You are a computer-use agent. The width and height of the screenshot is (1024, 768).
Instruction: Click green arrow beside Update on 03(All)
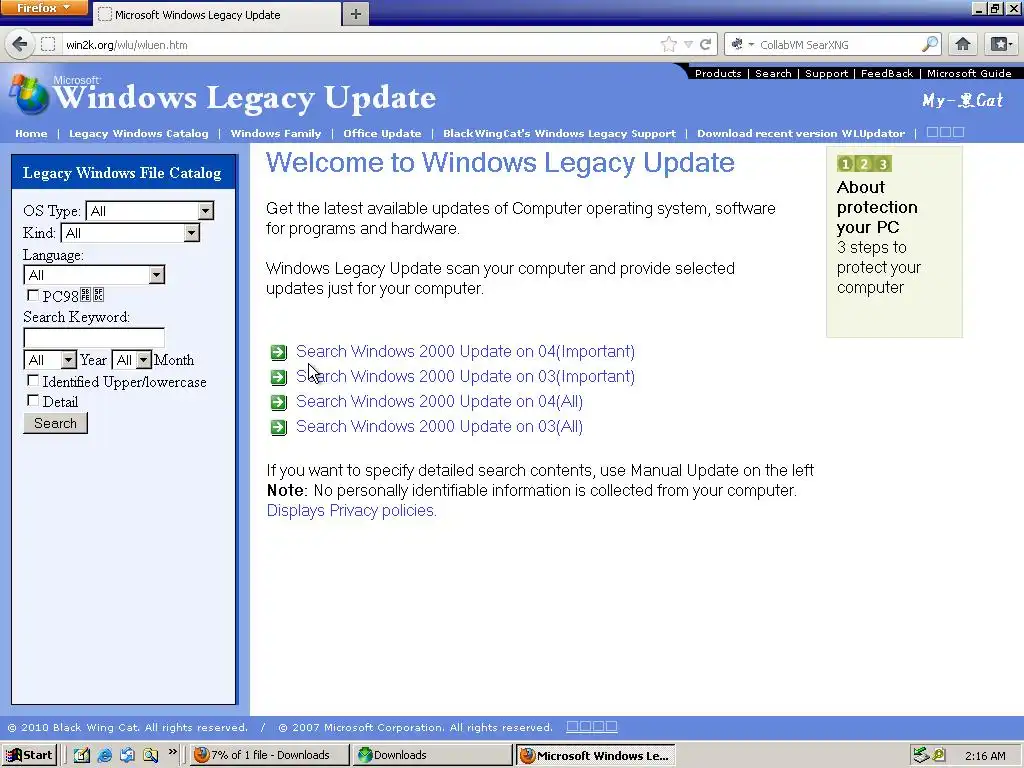tap(279, 427)
